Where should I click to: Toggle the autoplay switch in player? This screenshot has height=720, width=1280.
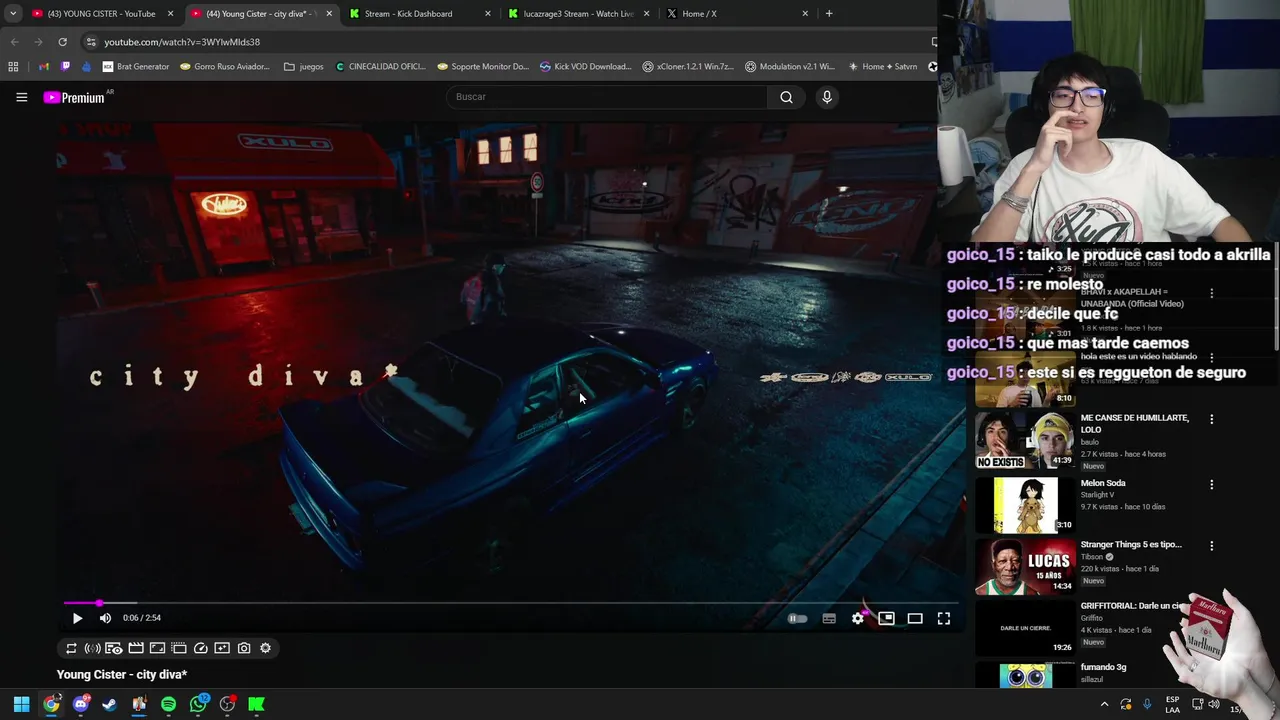pyautogui.click(x=797, y=618)
